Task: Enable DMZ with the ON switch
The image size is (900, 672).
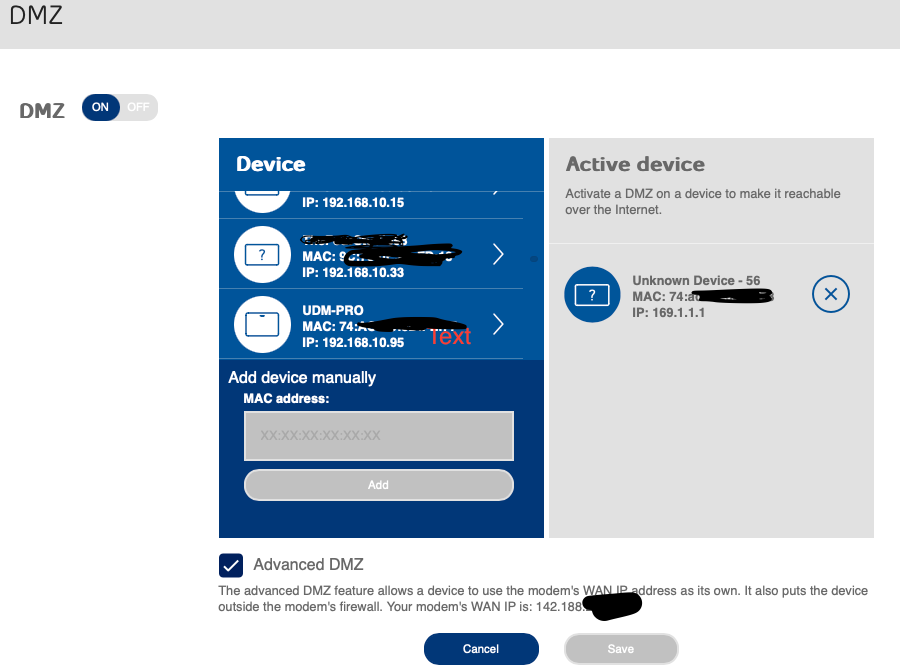Action: [x=101, y=107]
